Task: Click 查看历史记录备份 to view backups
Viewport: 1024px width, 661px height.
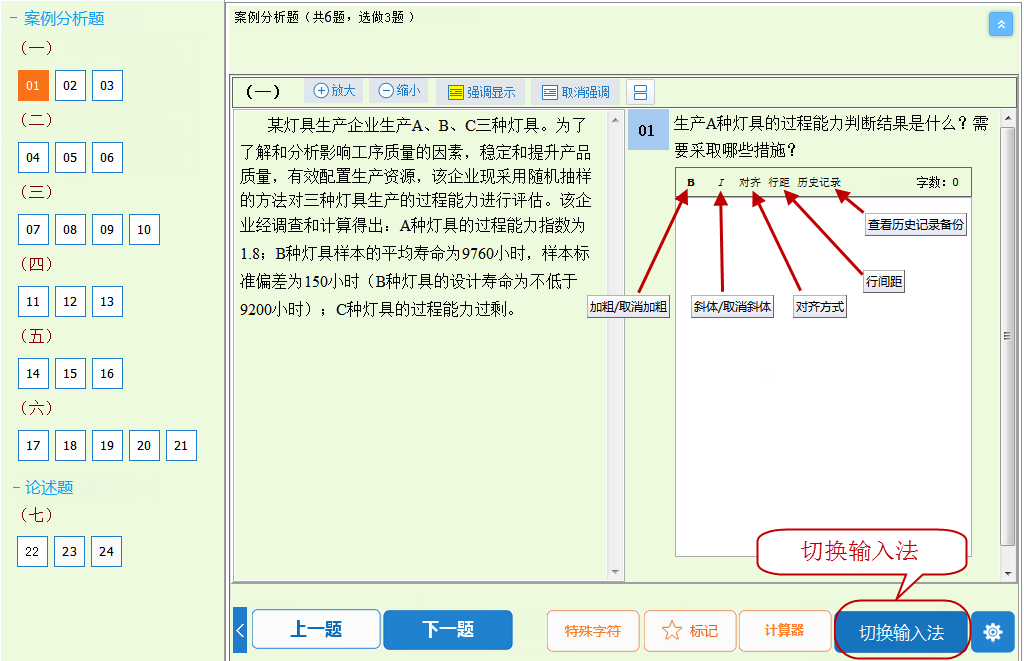Action: click(x=915, y=224)
